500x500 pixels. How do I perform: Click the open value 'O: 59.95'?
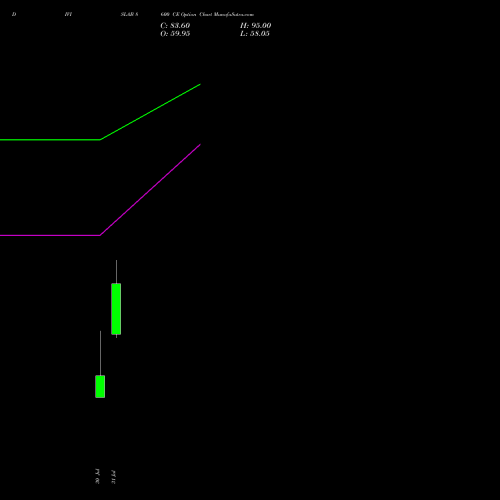(x=175, y=34)
